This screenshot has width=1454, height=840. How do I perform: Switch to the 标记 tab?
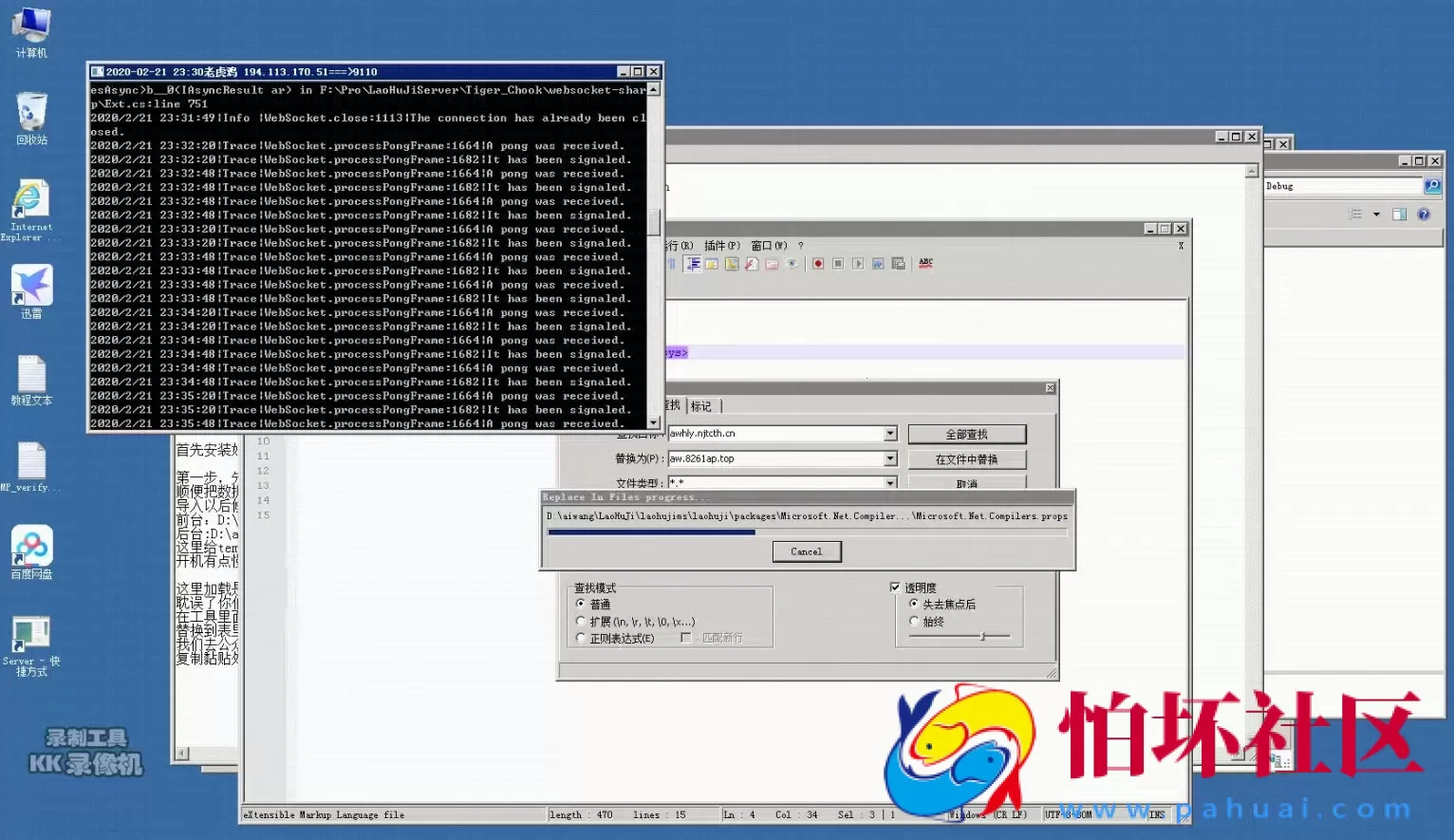tap(701, 406)
